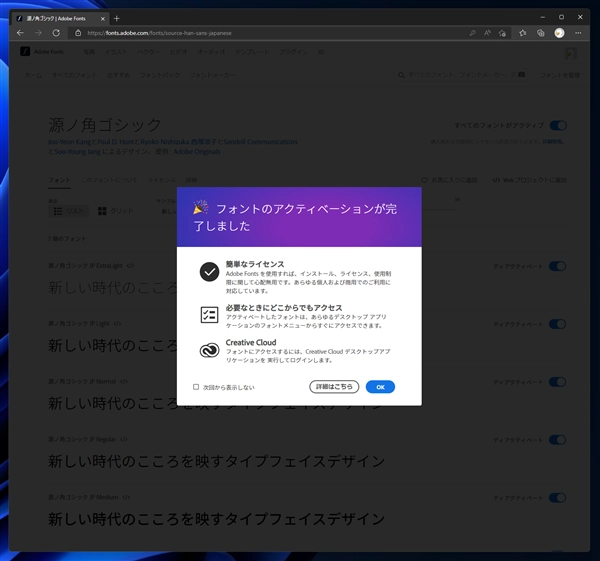The image size is (600, 561).
Task: Open すべてのフォント navigation item
Action: tap(75, 75)
